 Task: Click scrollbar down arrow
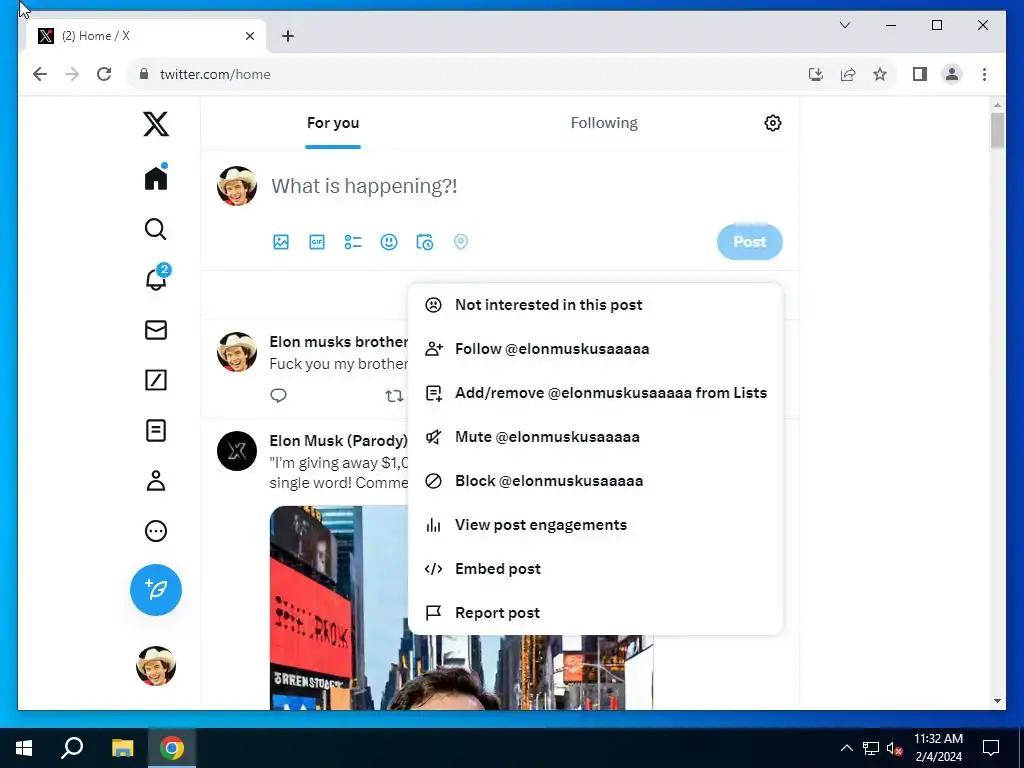coord(997,701)
